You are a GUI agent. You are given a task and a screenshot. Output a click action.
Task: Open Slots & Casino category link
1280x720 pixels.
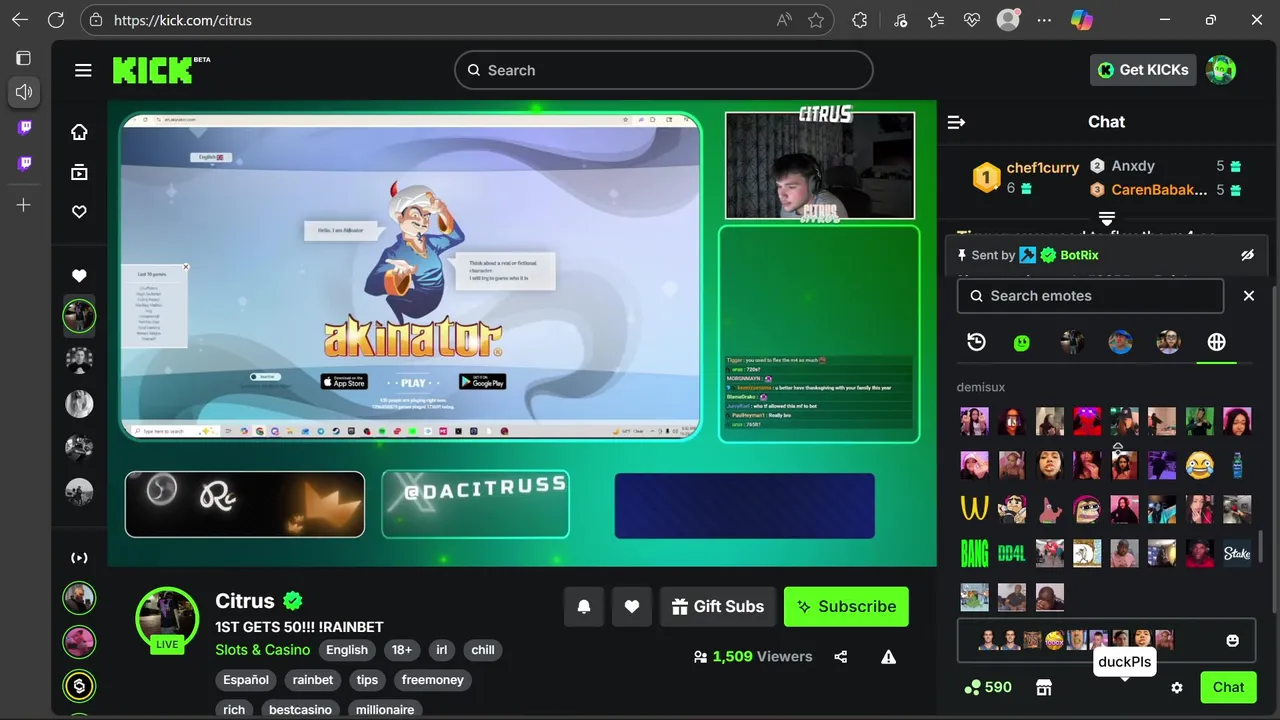click(x=263, y=650)
